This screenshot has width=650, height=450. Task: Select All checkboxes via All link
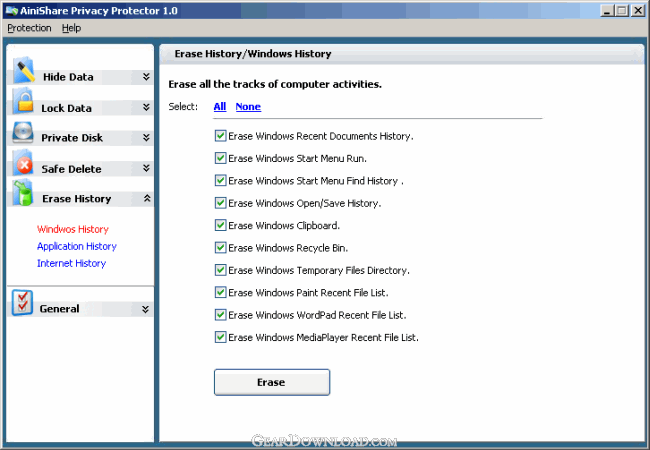pos(220,106)
